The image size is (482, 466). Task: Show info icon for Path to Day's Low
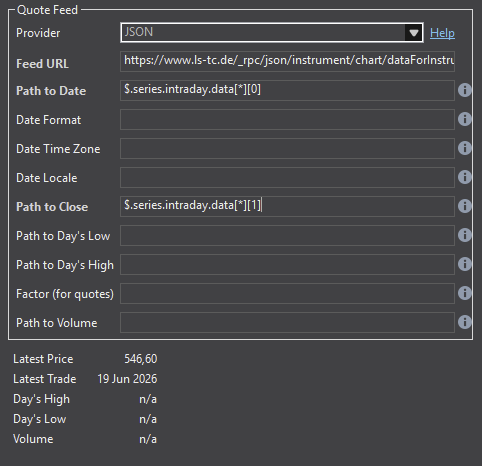coord(465,235)
